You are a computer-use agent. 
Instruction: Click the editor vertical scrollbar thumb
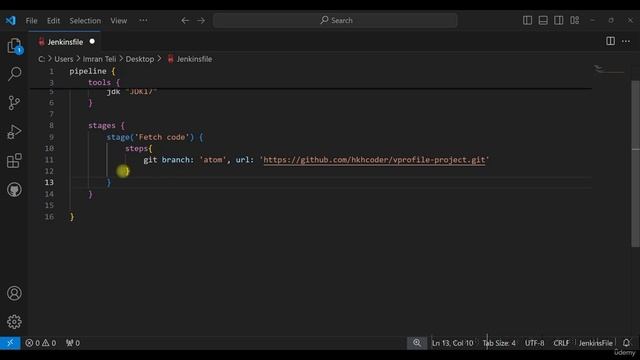point(636,163)
